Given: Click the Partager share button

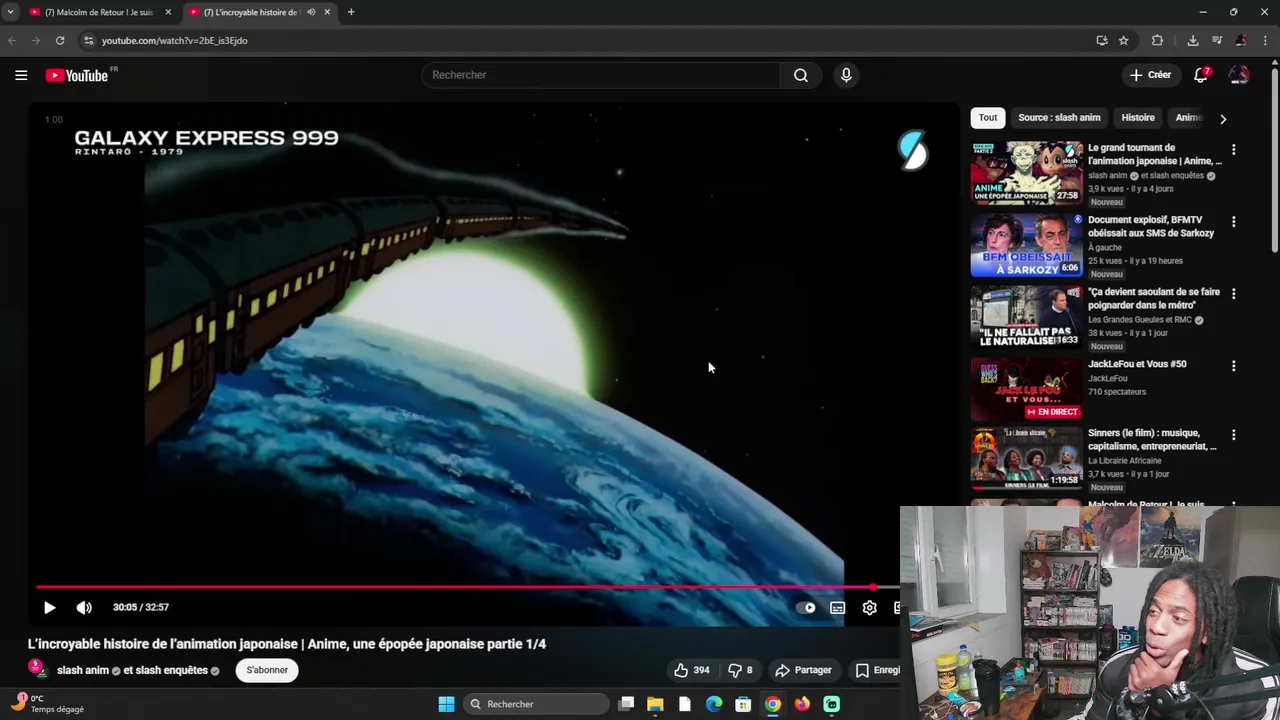Looking at the screenshot, I should point(804,670).
